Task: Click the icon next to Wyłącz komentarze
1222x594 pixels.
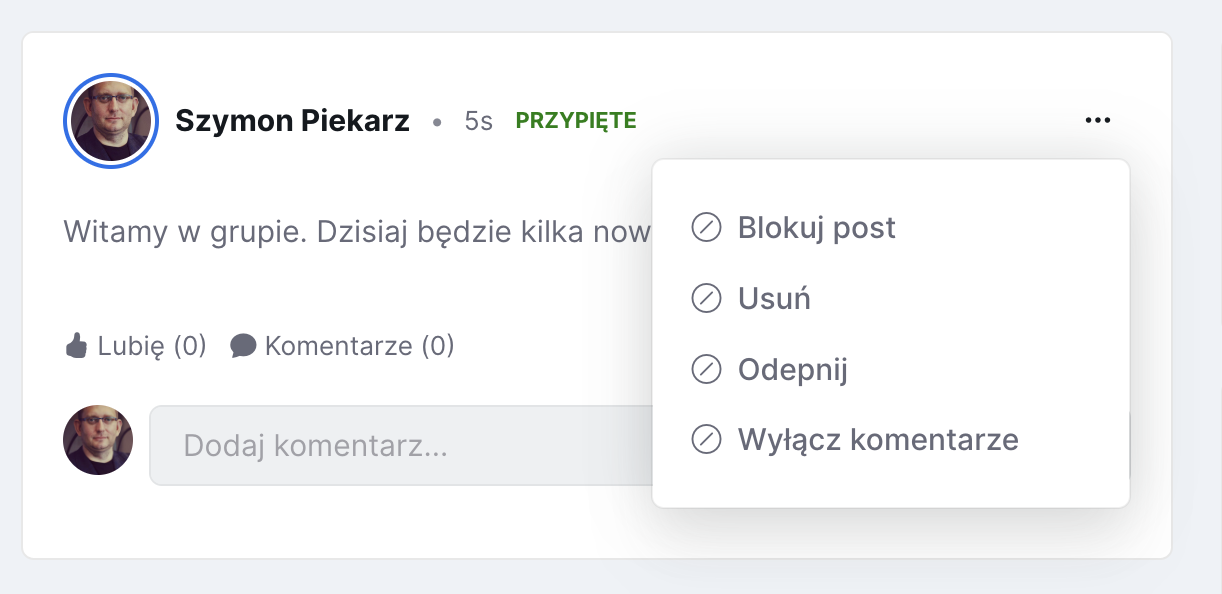Action: tap(706, 440)
